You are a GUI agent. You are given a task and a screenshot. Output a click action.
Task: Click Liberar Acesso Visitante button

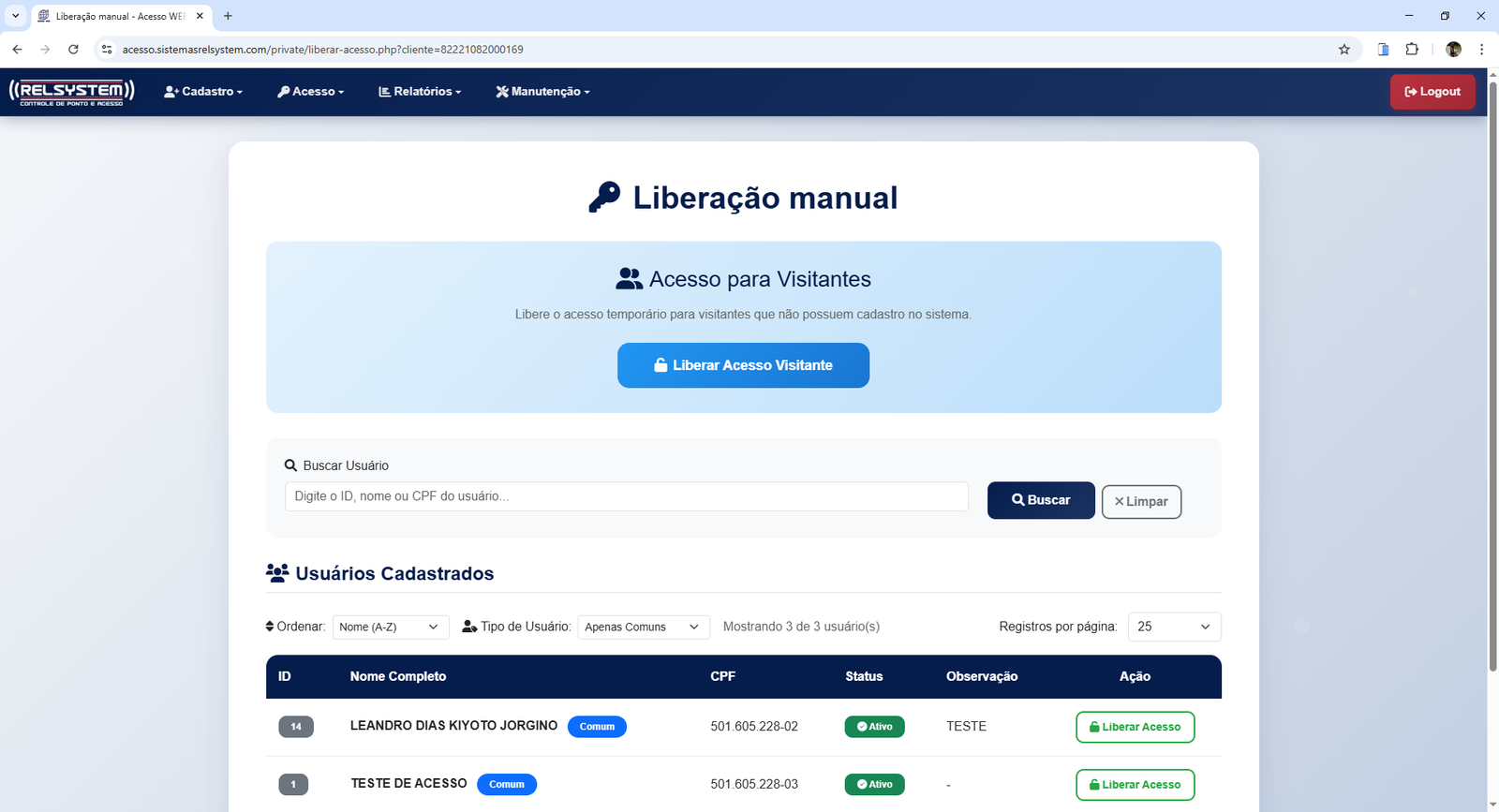(743, 365)
